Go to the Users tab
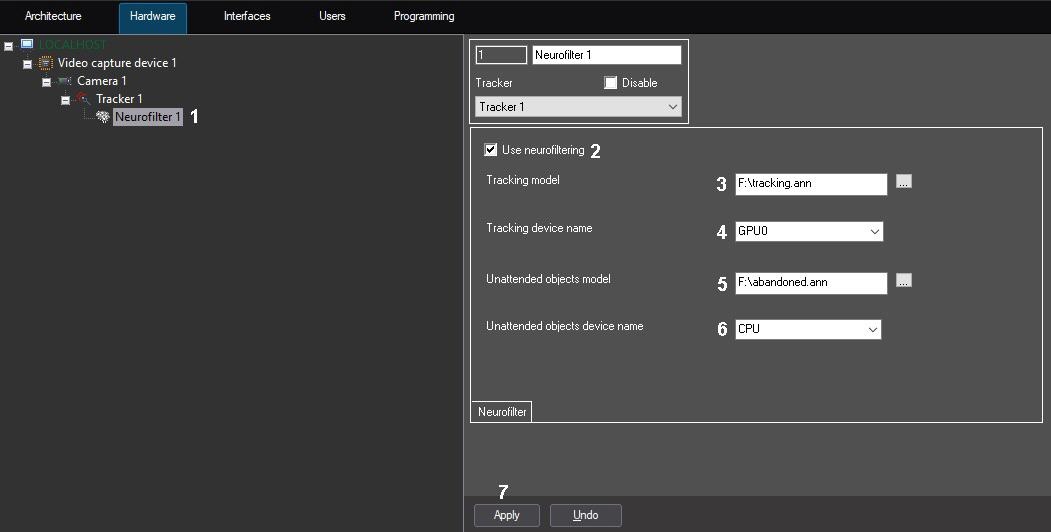Screen dimensions: 1051x532 point(332,16)
